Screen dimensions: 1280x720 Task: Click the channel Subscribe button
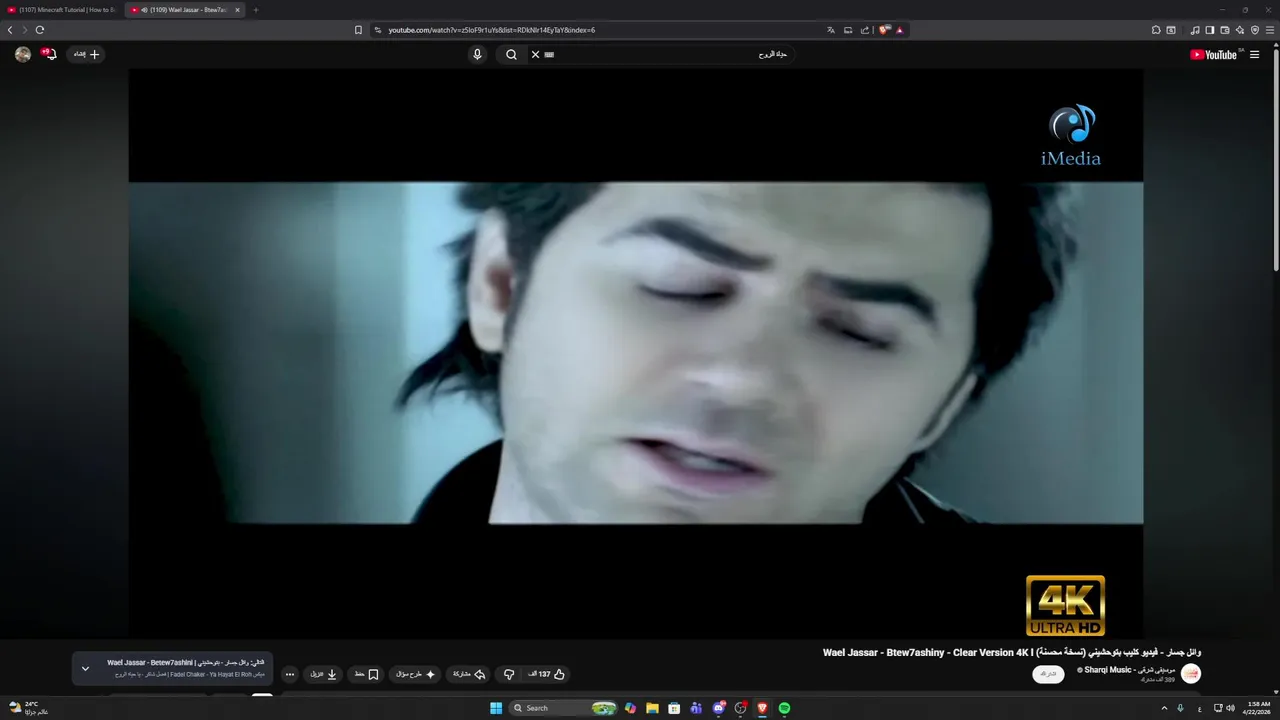(1048, 674)
